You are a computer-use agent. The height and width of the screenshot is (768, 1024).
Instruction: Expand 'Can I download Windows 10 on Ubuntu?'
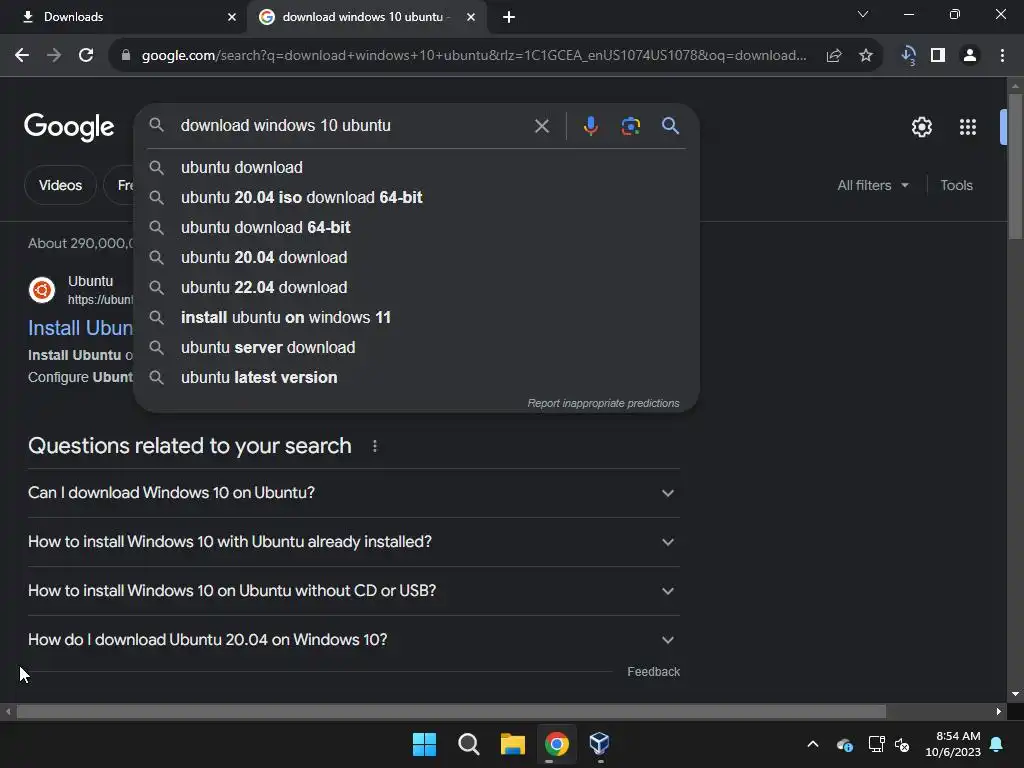point(353,493)
